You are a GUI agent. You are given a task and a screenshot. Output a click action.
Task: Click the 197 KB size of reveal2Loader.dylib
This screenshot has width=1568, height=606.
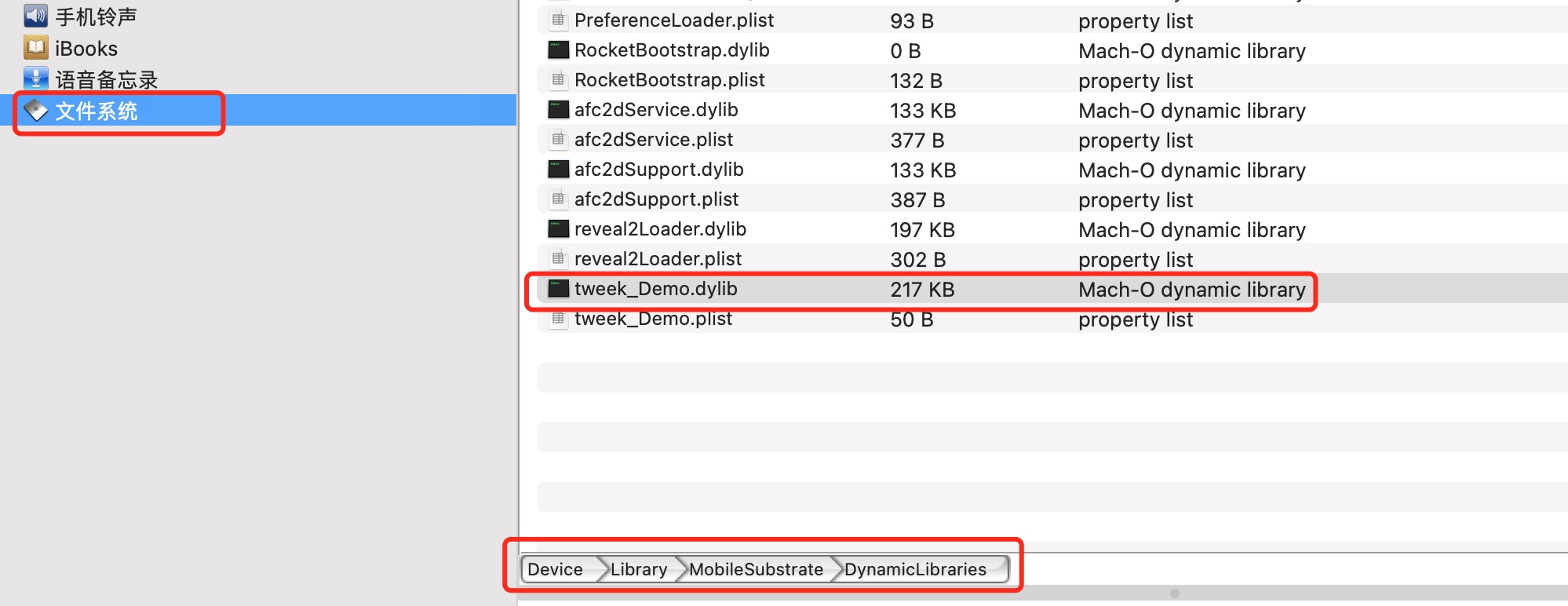tap(922, 230)
